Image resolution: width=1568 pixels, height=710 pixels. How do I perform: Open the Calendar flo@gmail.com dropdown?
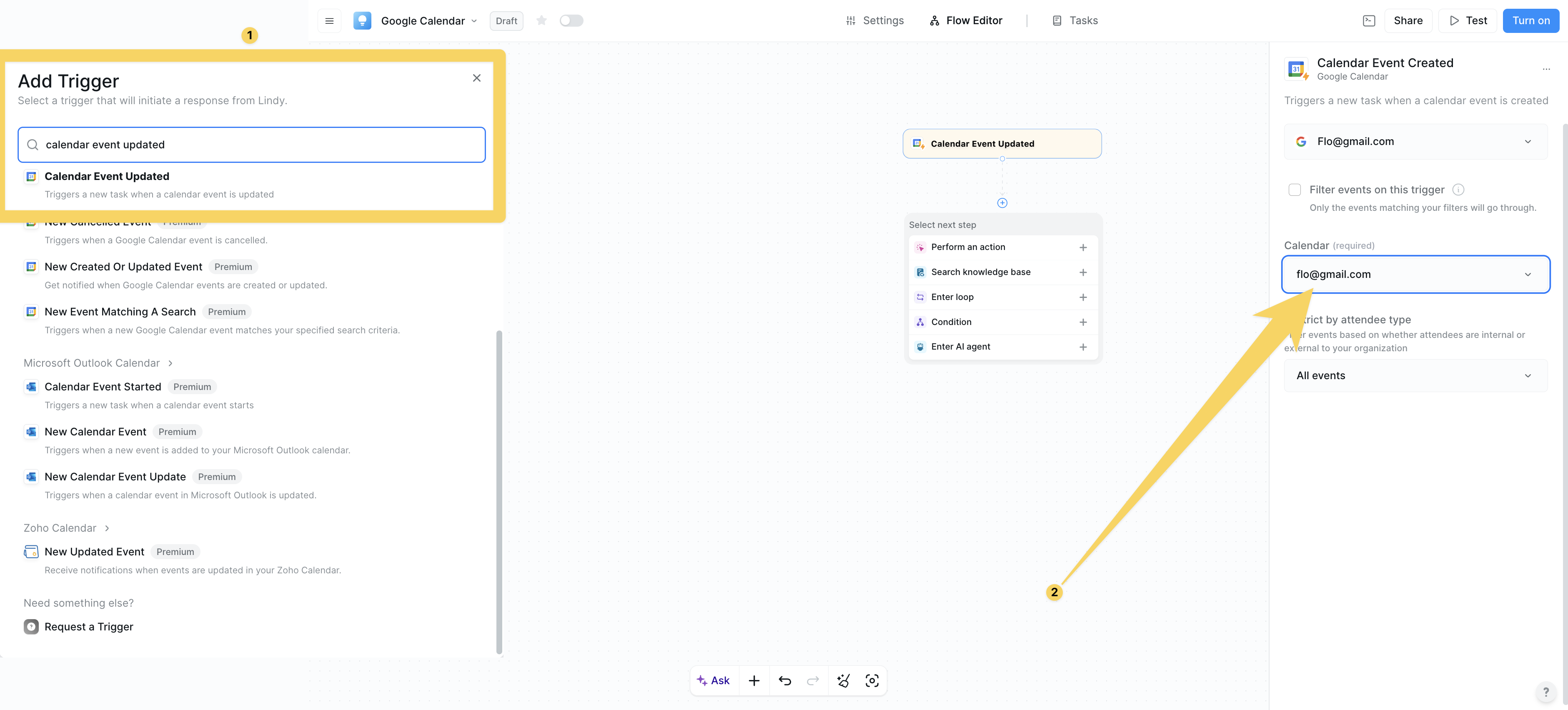[1415, 275]
